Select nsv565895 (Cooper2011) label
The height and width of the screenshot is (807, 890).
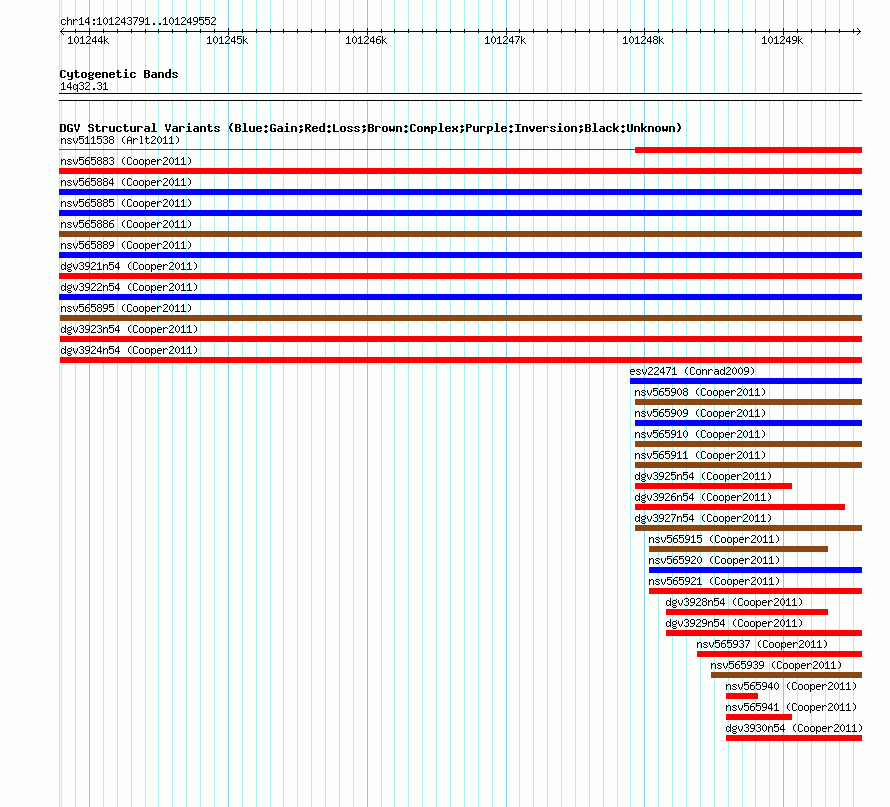click(x=126, y=308)
